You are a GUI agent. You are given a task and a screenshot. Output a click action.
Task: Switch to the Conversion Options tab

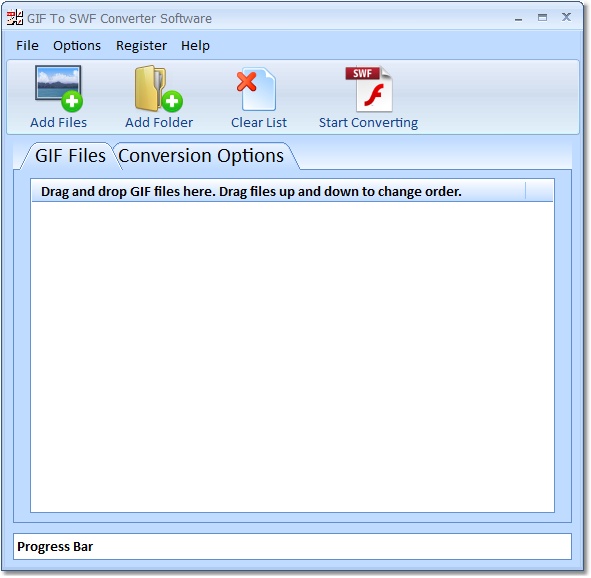tap(201, 156)
